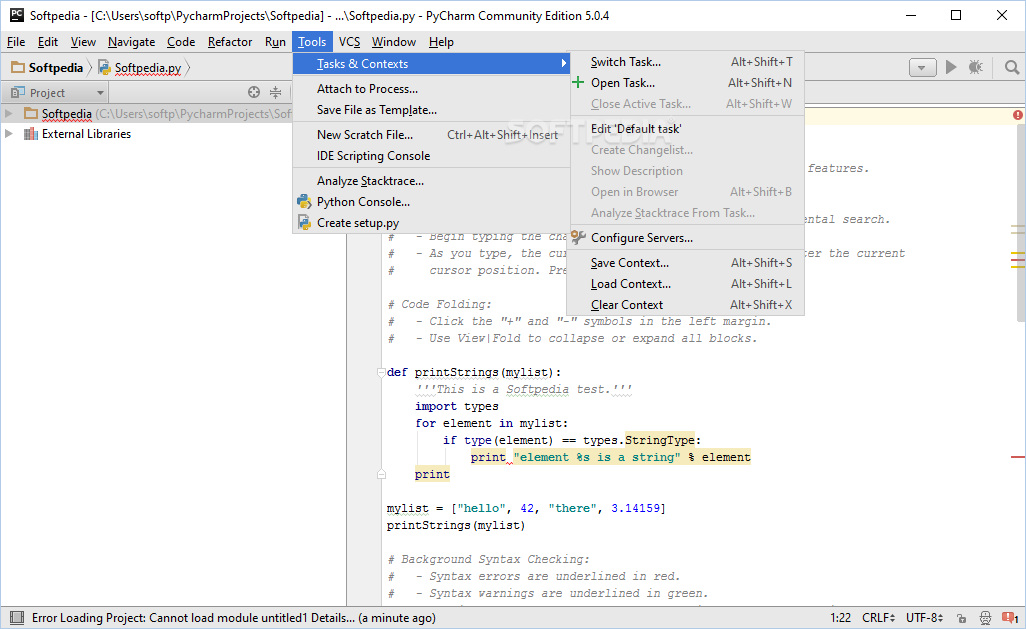Select Edit 'Default task' entry

click(x=686, y=129)
